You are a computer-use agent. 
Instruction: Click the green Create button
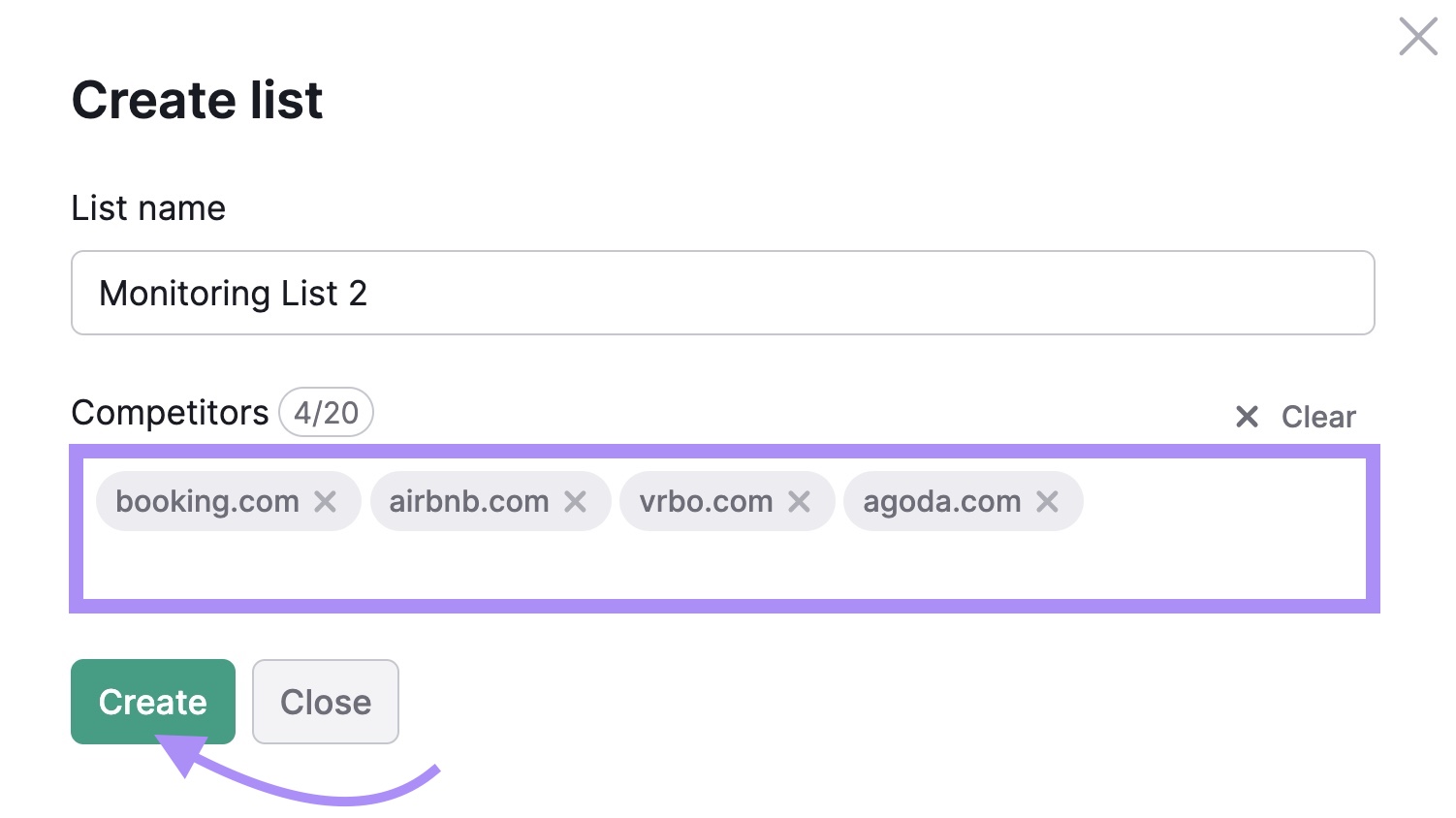click(x=153, y=702)
